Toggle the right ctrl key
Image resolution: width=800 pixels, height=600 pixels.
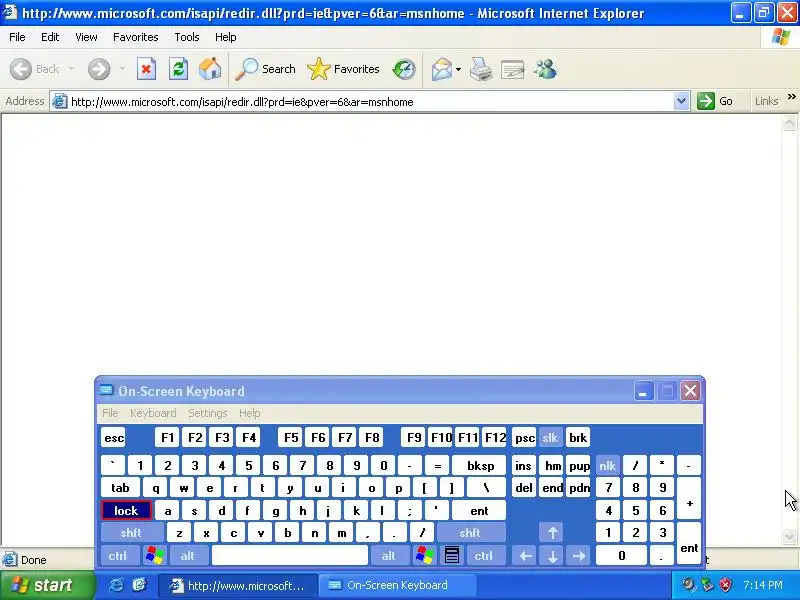point(484,555)
